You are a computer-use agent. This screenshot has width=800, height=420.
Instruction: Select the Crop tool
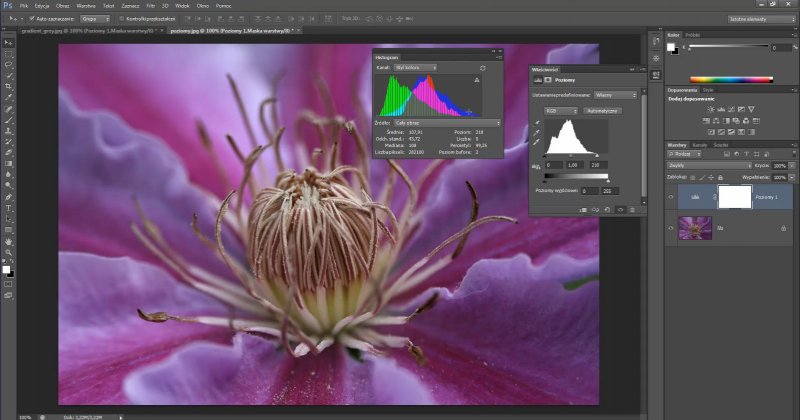click(x=8, y=86)
